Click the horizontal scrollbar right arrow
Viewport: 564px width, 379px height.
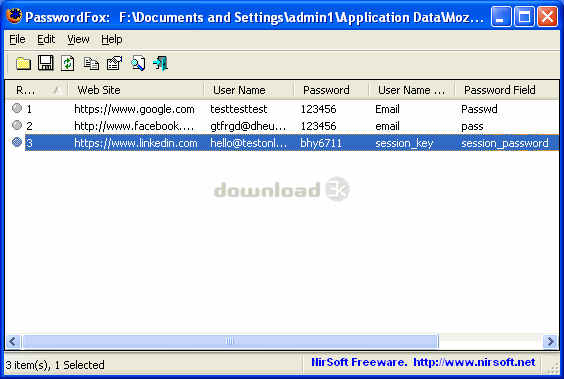pos(550,341)
